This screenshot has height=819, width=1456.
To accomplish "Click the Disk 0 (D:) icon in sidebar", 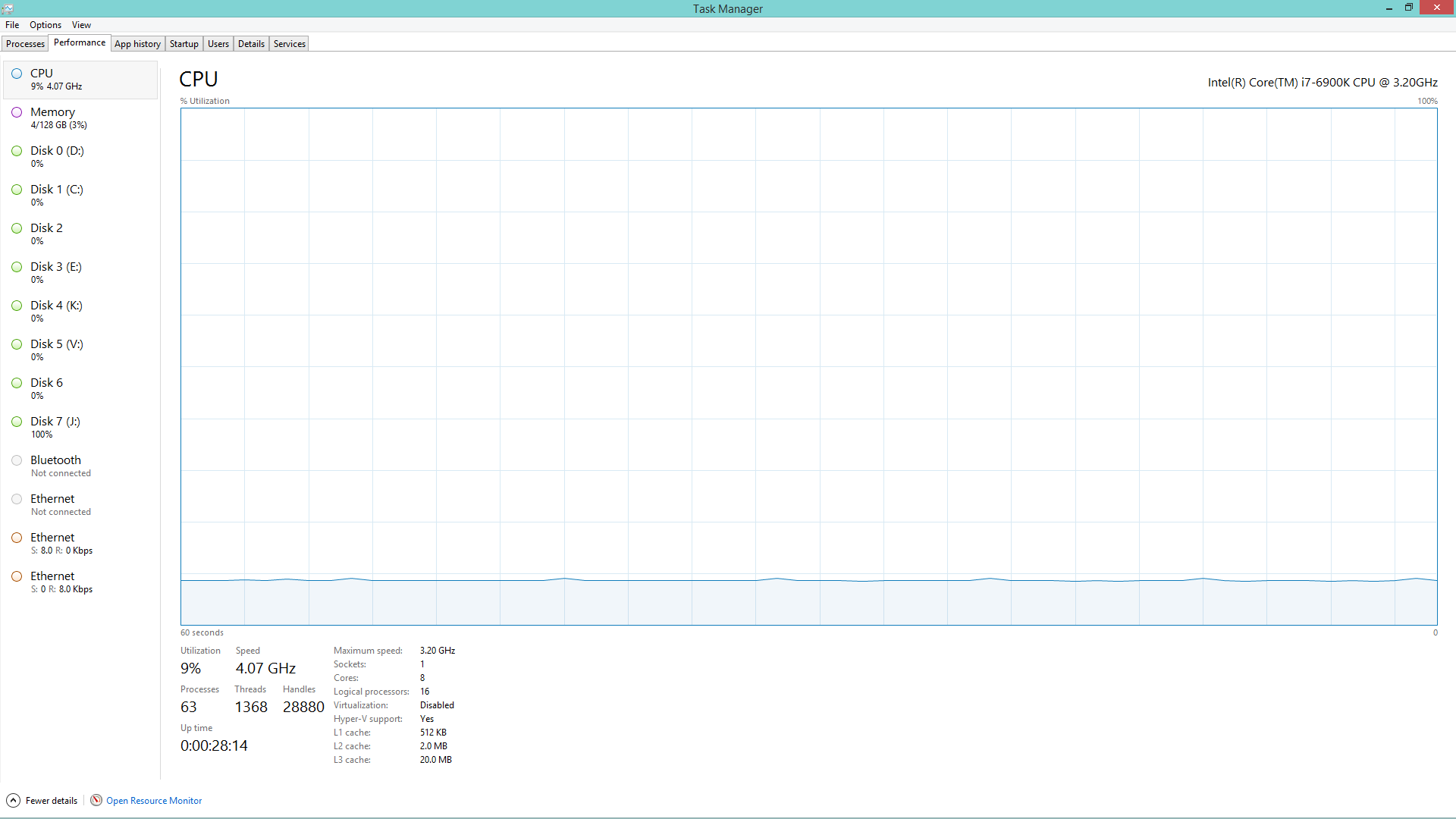I will 17,150.
